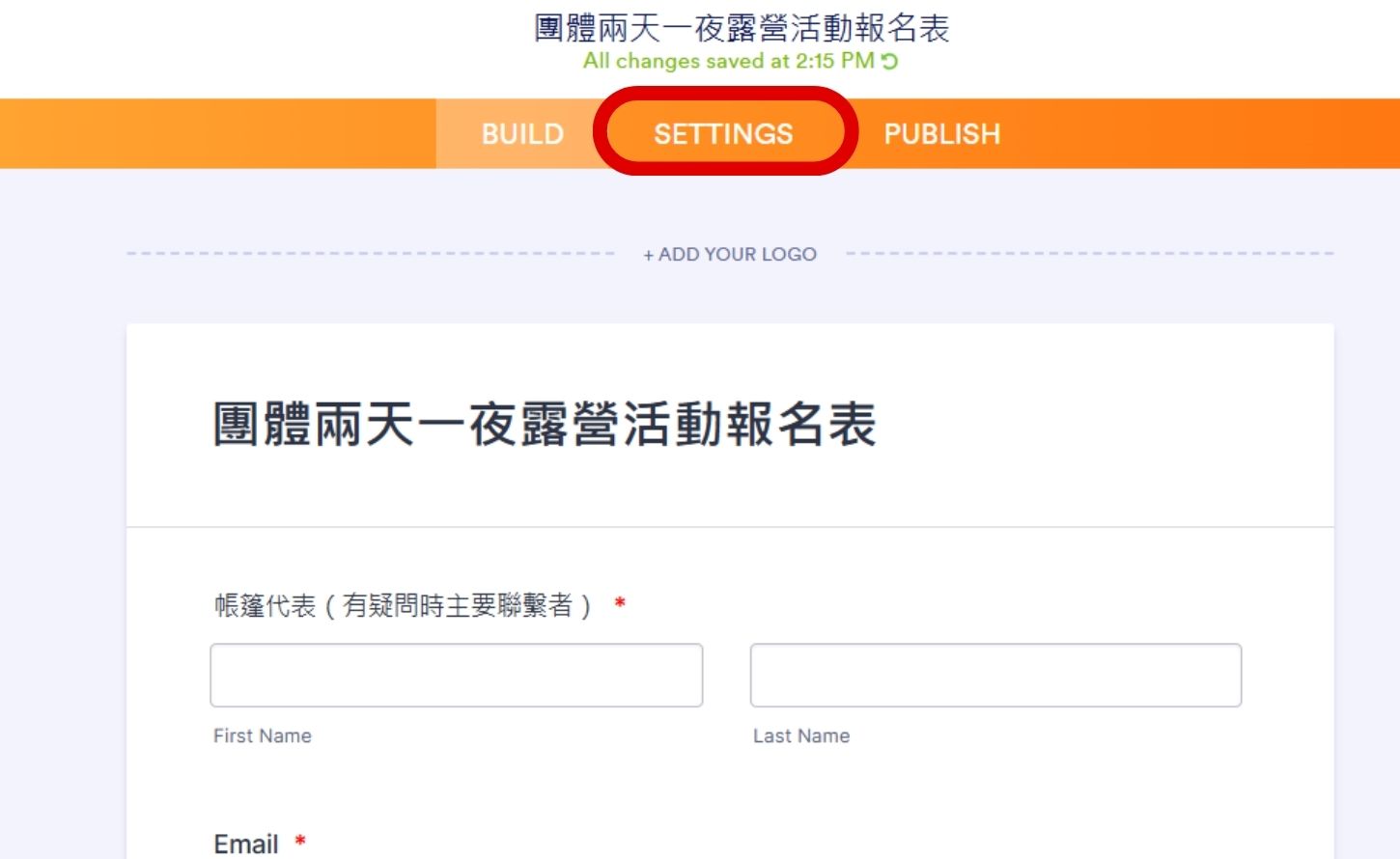The width and height of the screenshot is (1400, 859).
Task: Click the Email field label
Action: coord(244,843)
